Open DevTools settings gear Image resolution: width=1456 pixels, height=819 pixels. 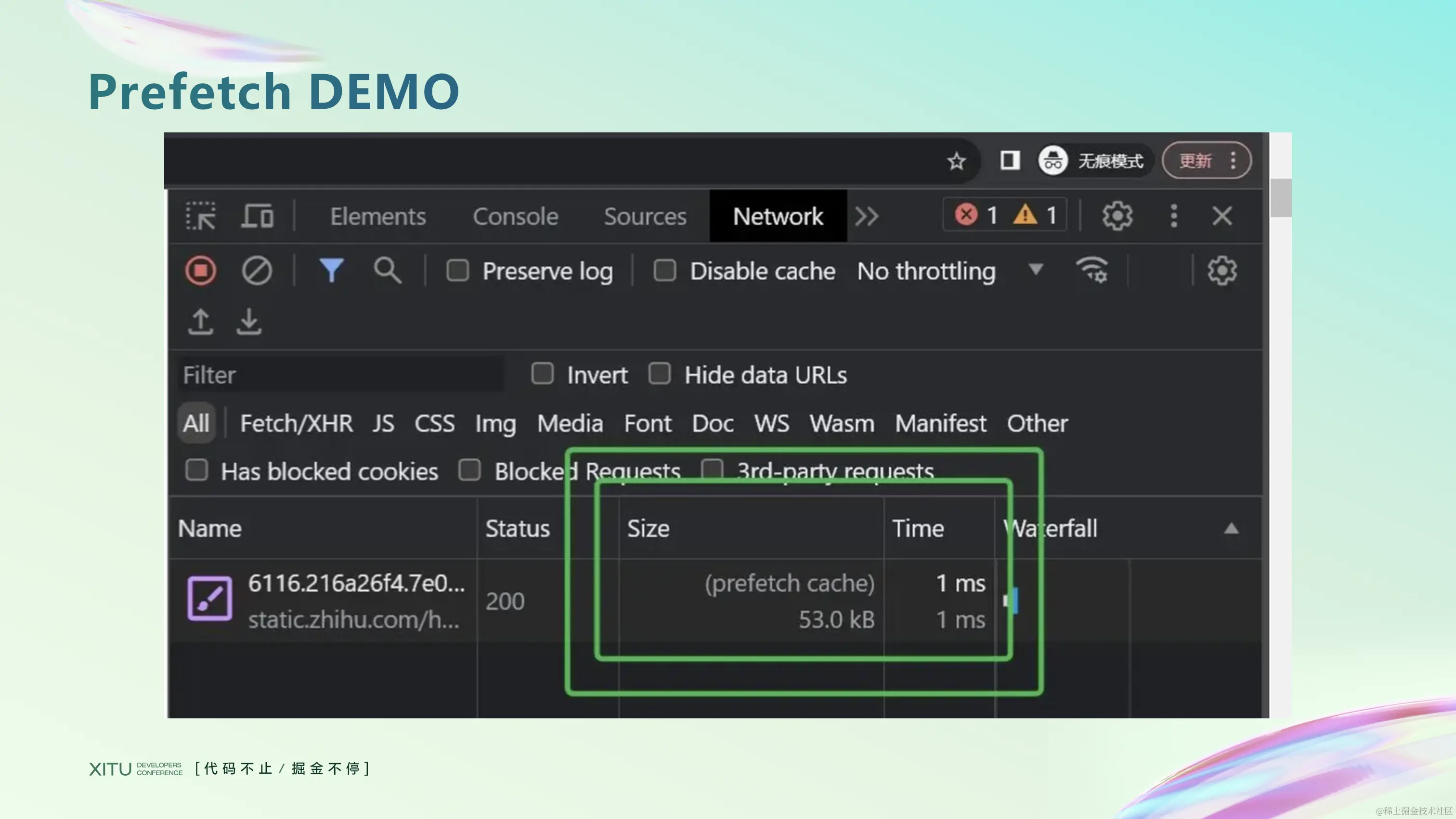click(x=1118, y=216)
